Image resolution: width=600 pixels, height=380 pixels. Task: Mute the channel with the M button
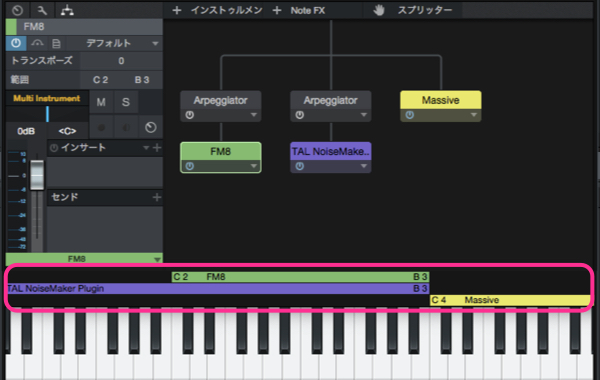pyautogui.click(x=101, y=102)
